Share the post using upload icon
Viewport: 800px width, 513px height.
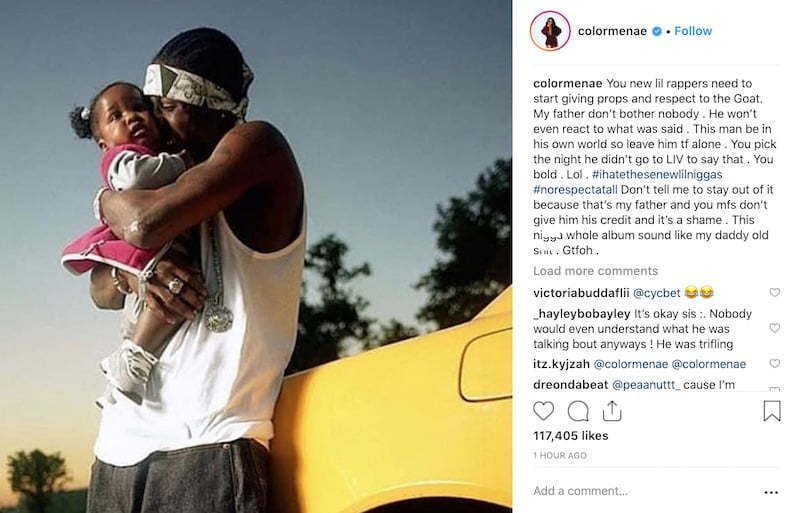(x=612, y=411)
